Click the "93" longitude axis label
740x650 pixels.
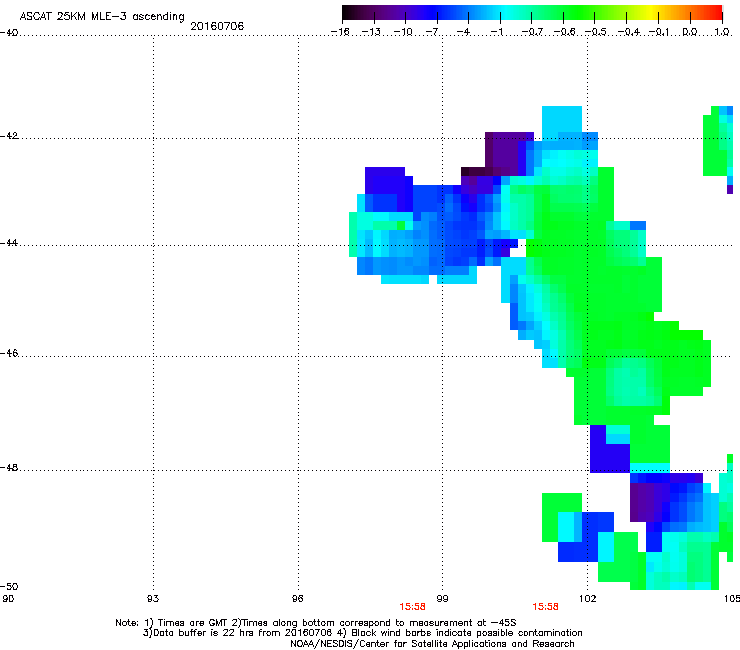click(x=153, y=599)
